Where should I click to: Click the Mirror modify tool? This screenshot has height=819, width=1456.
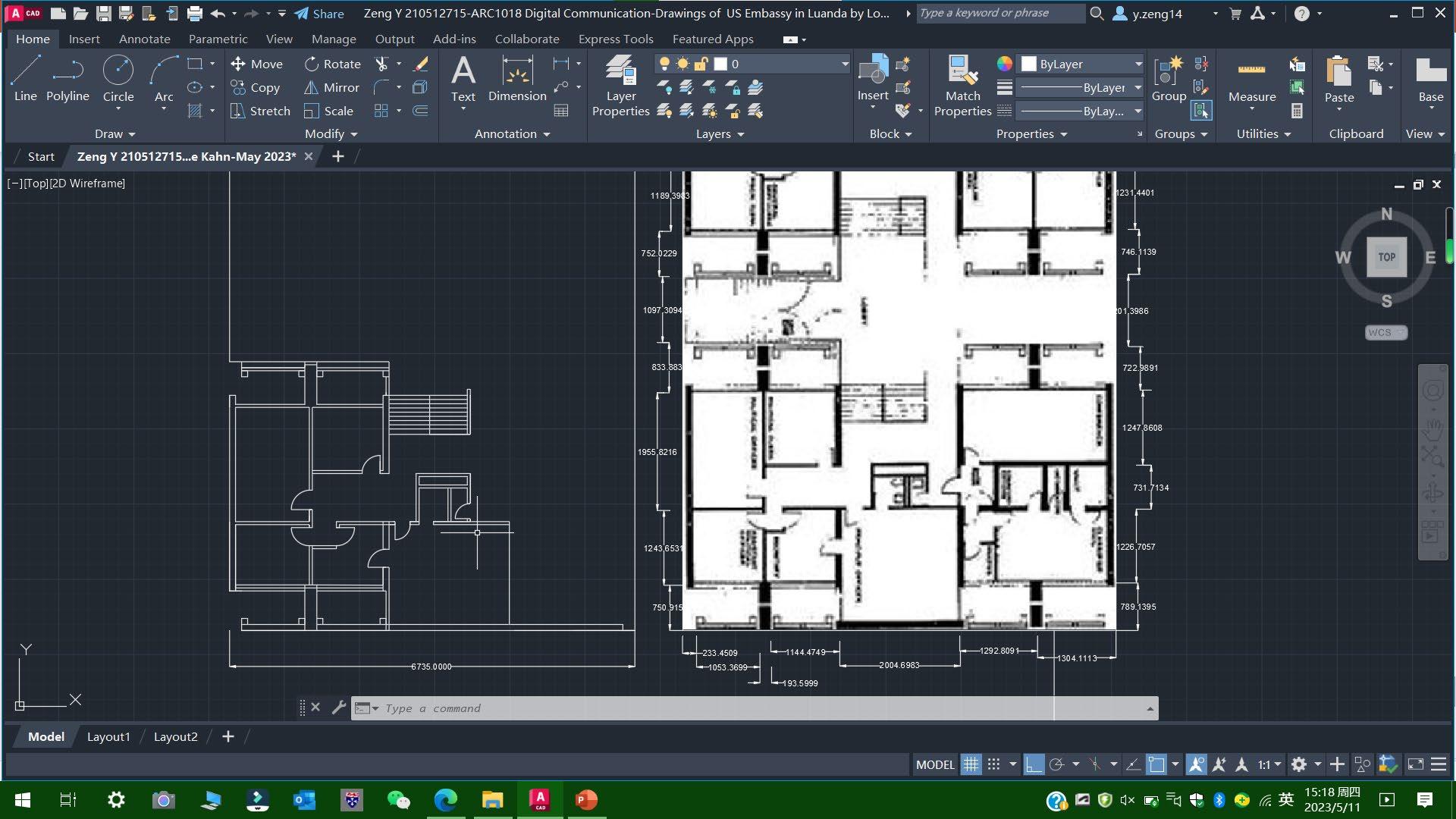point(331,87)
